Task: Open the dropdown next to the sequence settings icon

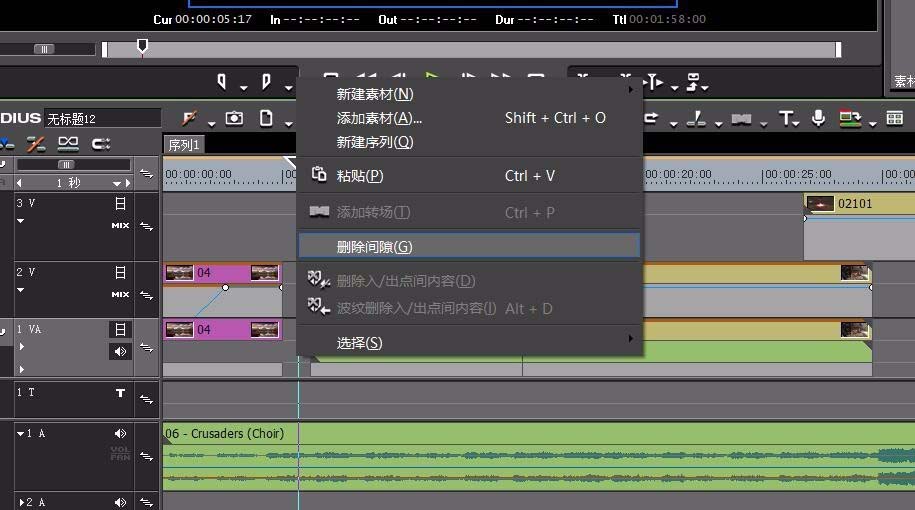Action: point(211,124)
